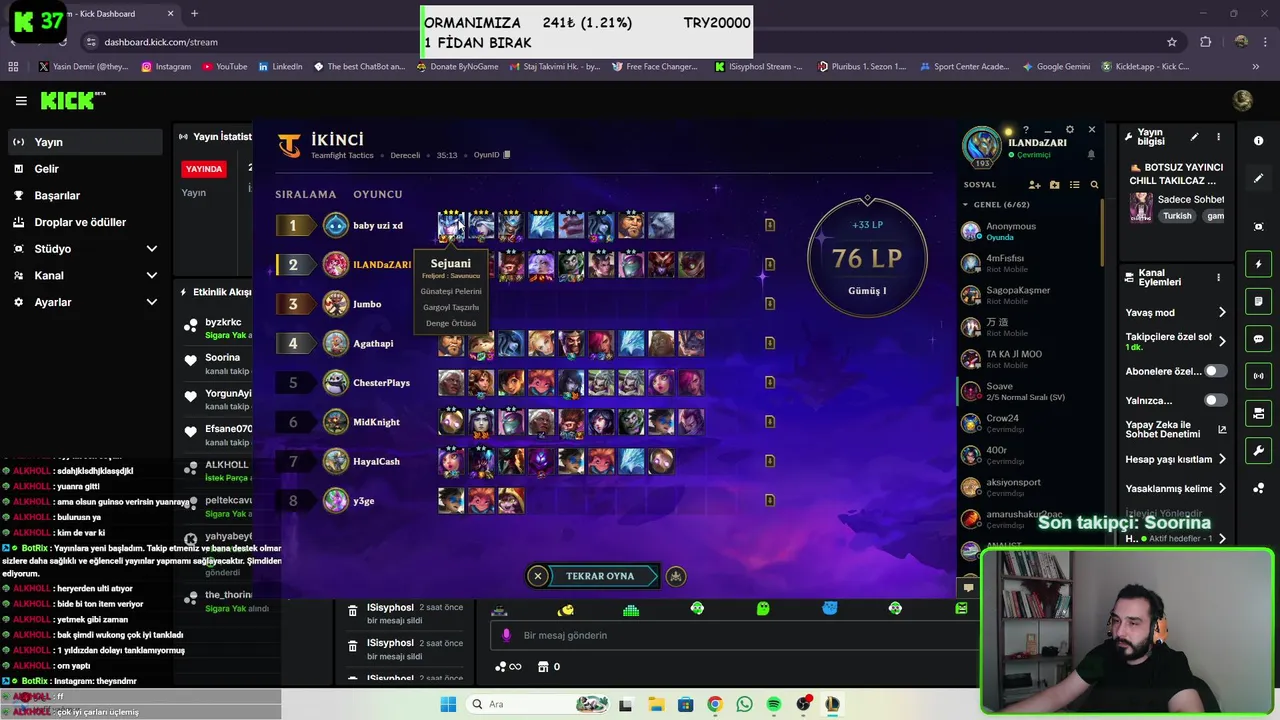Open Spotify from the Windows taskbar
Viewport: 1280px width, 720px height.
coord(774,704)
